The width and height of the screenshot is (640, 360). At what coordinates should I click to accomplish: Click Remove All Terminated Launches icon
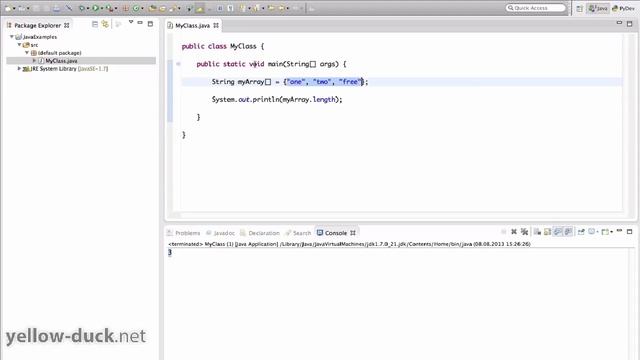click(524, 232)
